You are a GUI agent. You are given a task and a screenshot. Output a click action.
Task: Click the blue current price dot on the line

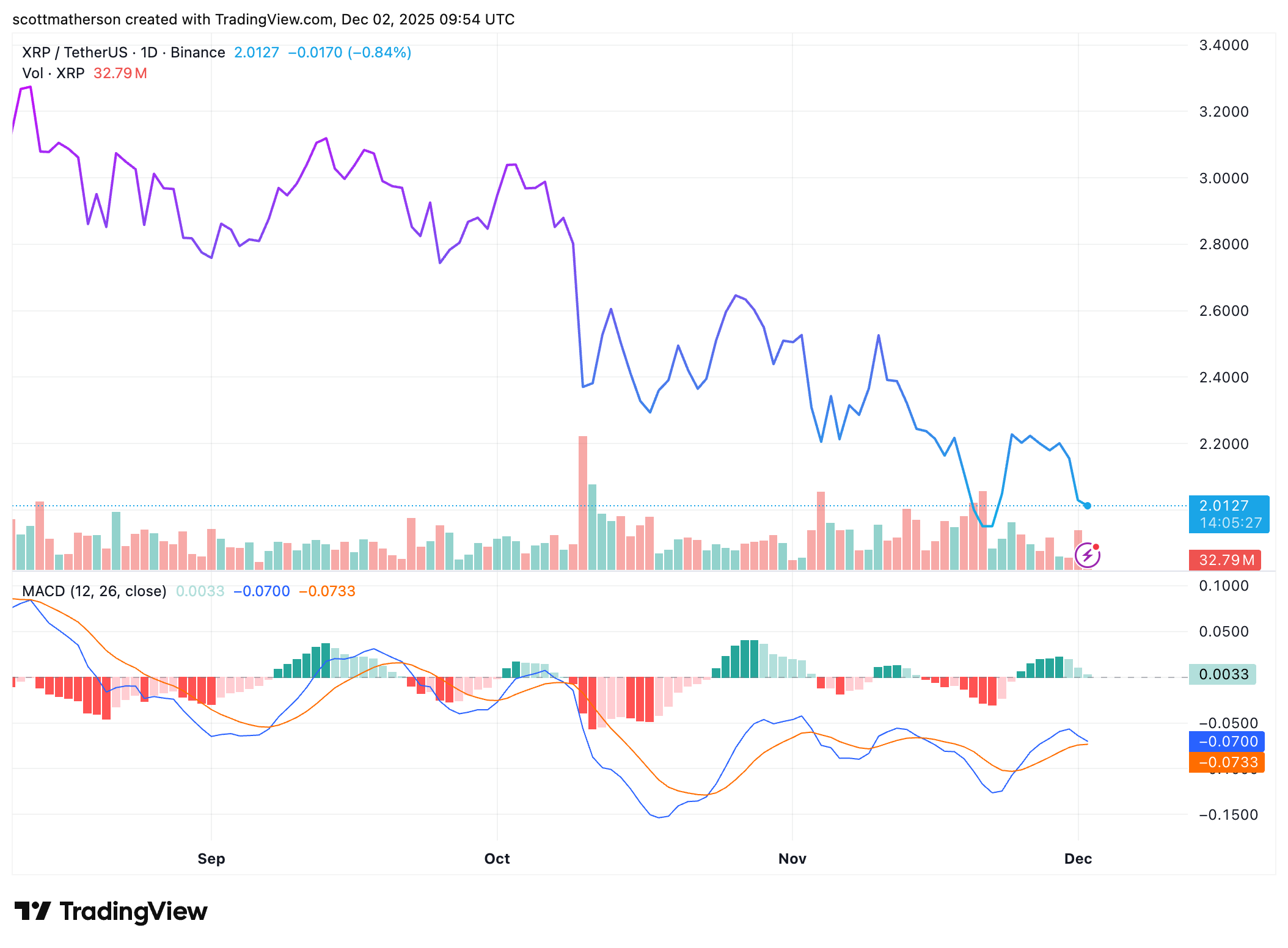(1088, 506)
